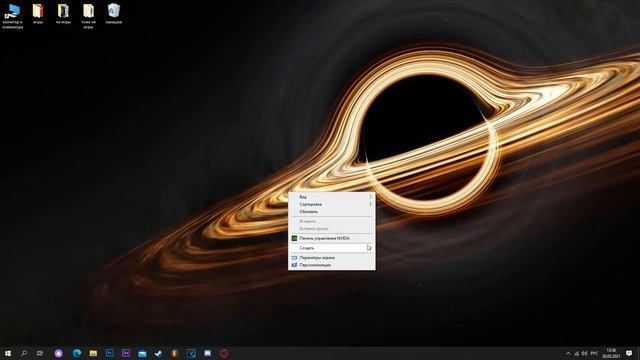Select the 'тоже не игры' desktop folder
This screenshot has height=360, width=640.
(x=89, y=16)
